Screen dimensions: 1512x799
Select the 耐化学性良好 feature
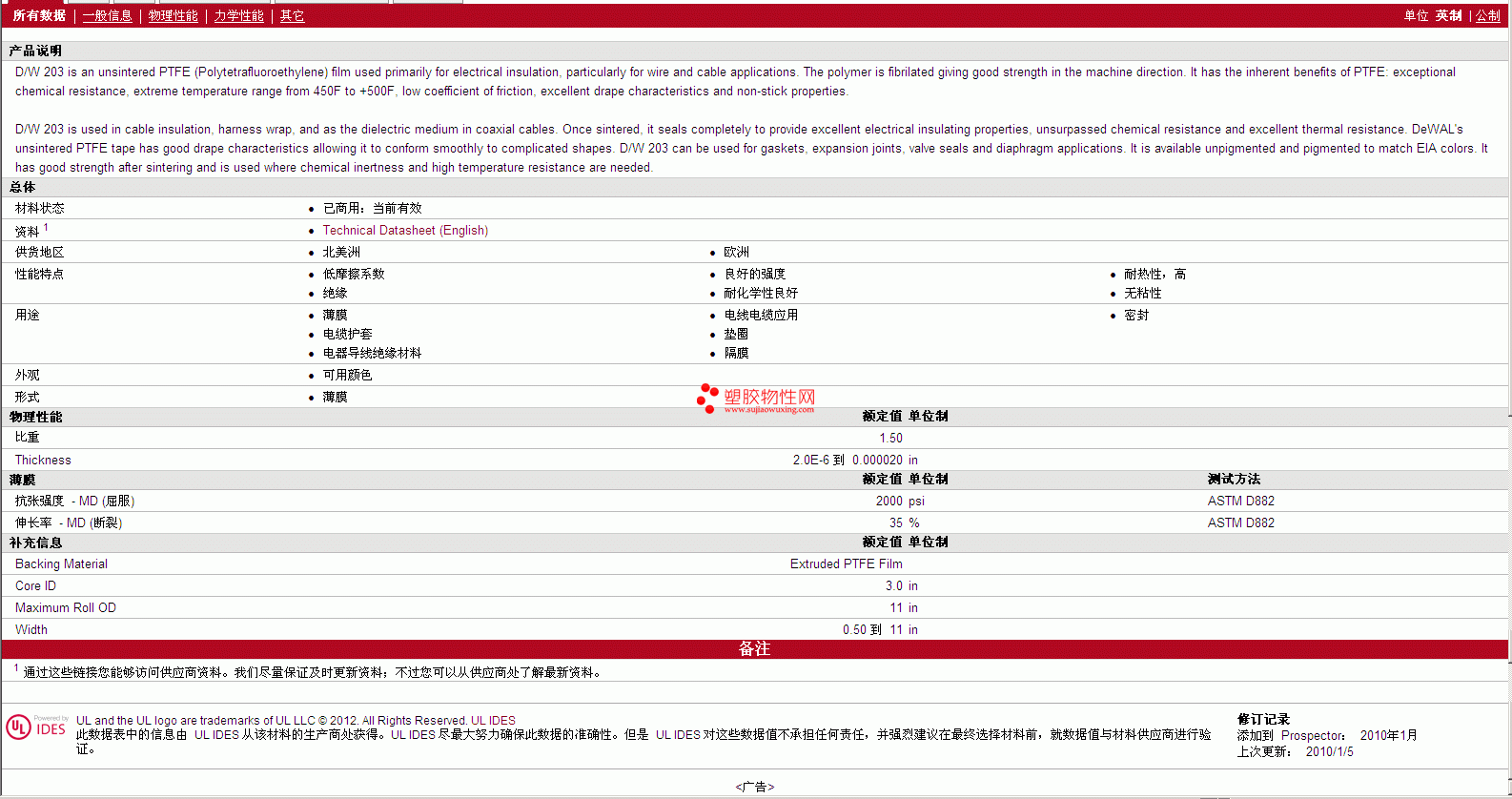(761, 294)
